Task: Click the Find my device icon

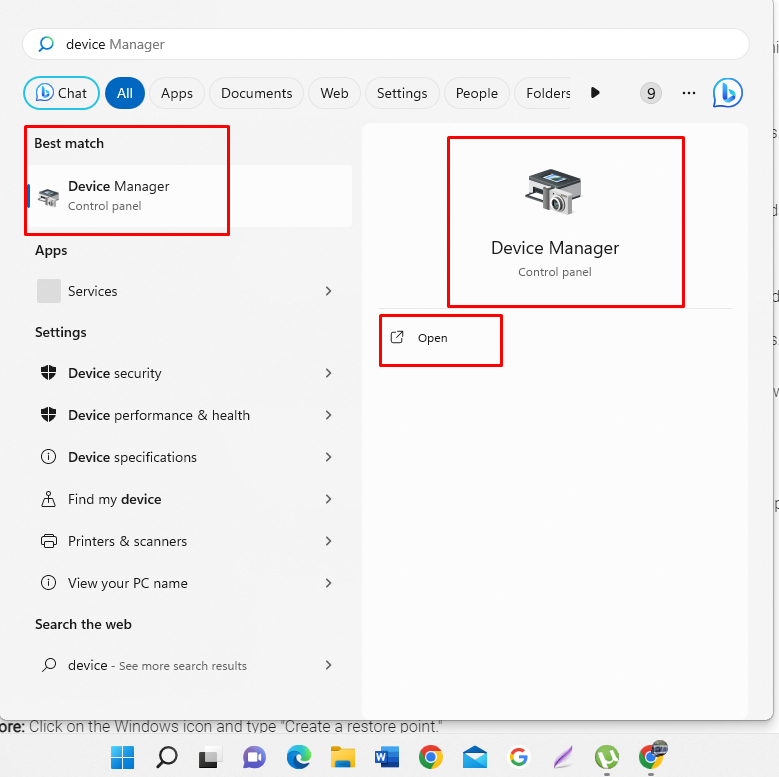Action: [48, 499]
